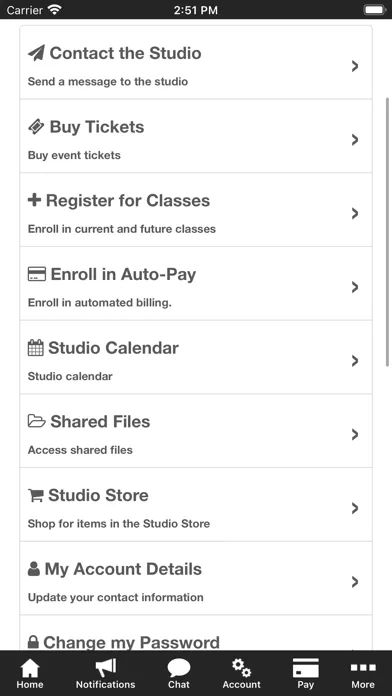The image size is (392, 696).
Task: Open the Pay tab
Action: [305, 674]
